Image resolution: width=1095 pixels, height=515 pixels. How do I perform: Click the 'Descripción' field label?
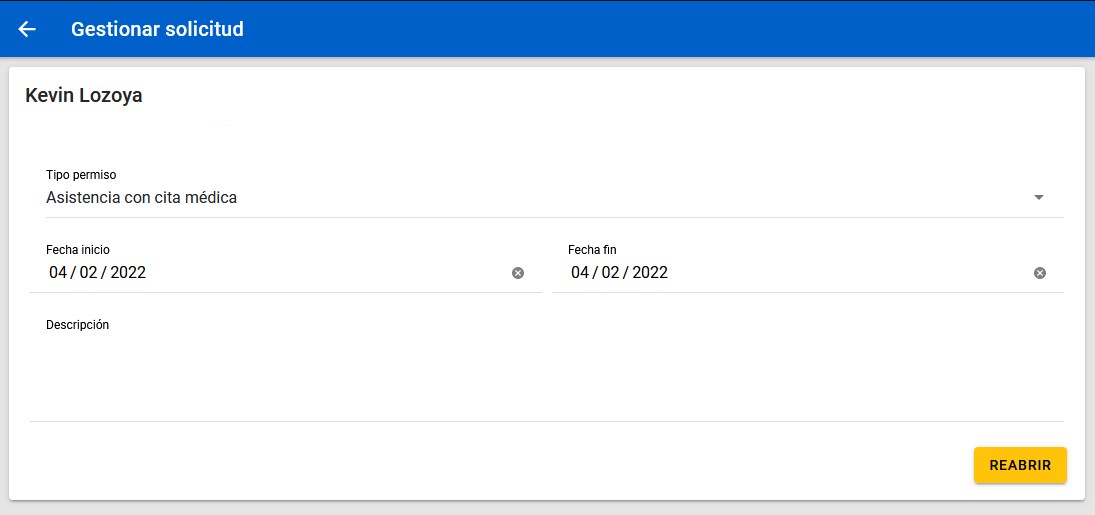[77, 325]
